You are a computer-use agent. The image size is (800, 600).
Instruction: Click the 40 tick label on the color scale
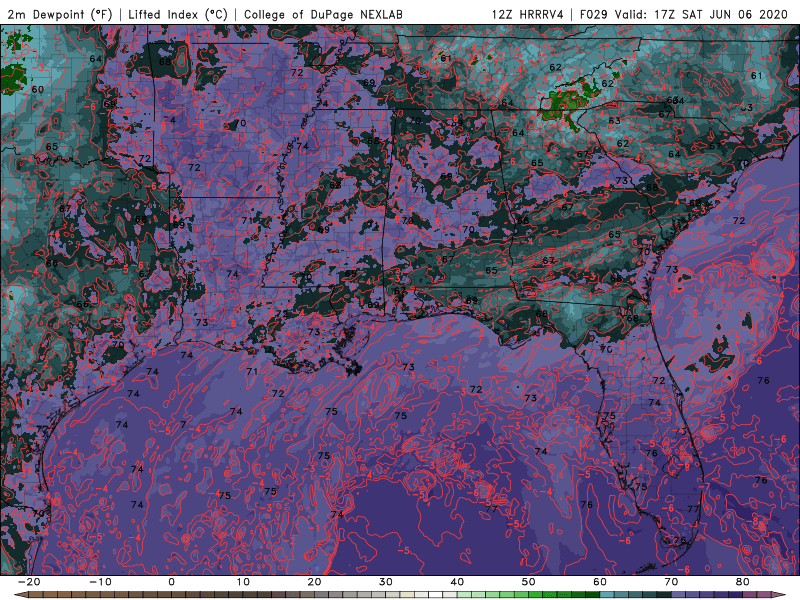pos(457,582)
